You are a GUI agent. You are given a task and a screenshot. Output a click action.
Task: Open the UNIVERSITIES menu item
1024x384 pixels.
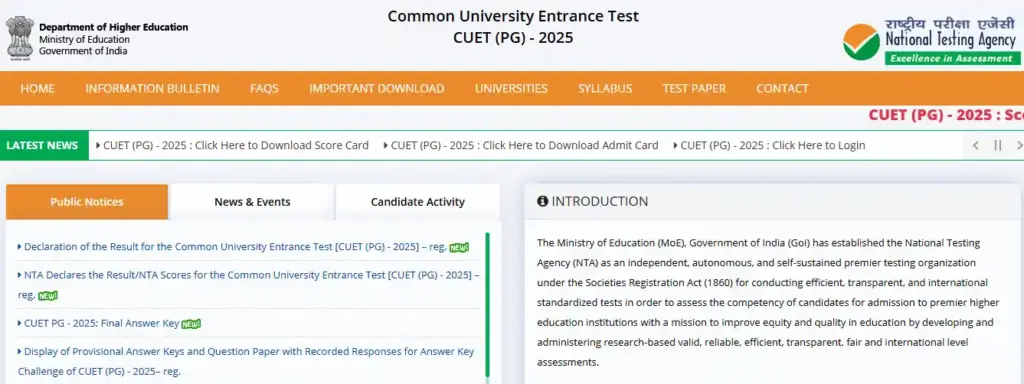(x=511, y=89)
